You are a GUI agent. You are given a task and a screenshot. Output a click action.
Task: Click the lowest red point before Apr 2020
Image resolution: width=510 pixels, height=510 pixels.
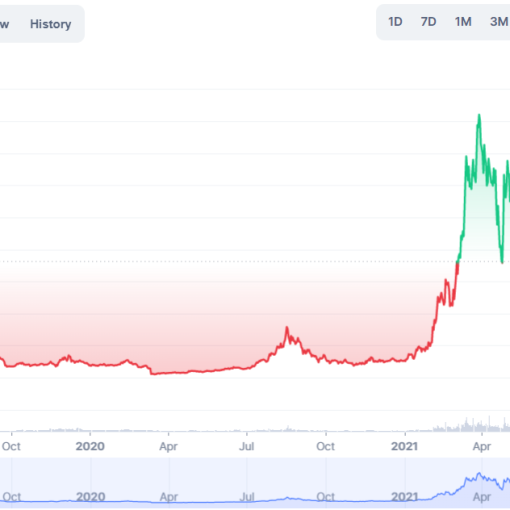tap(152, 373)
